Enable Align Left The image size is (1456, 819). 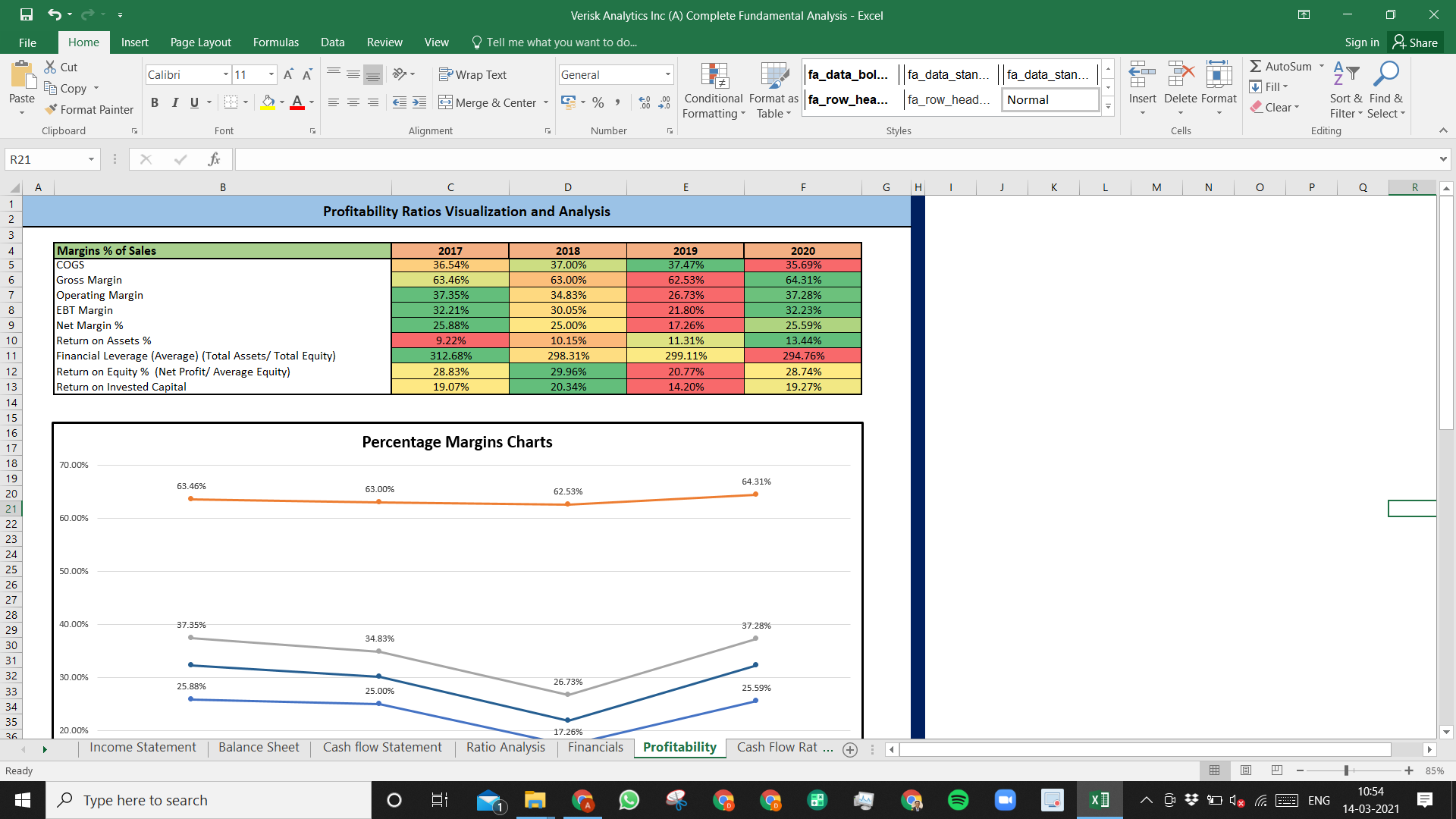coord(334,102)
